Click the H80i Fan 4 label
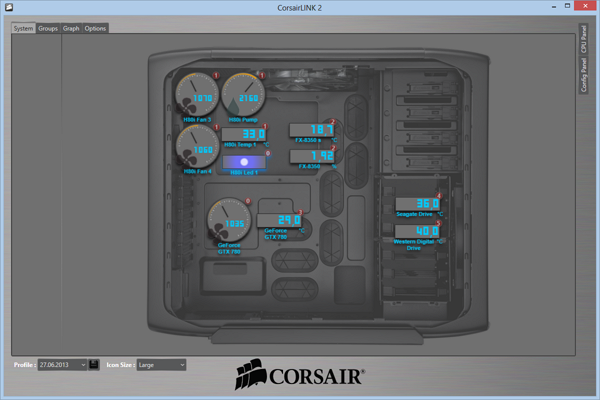 (197, 171)
